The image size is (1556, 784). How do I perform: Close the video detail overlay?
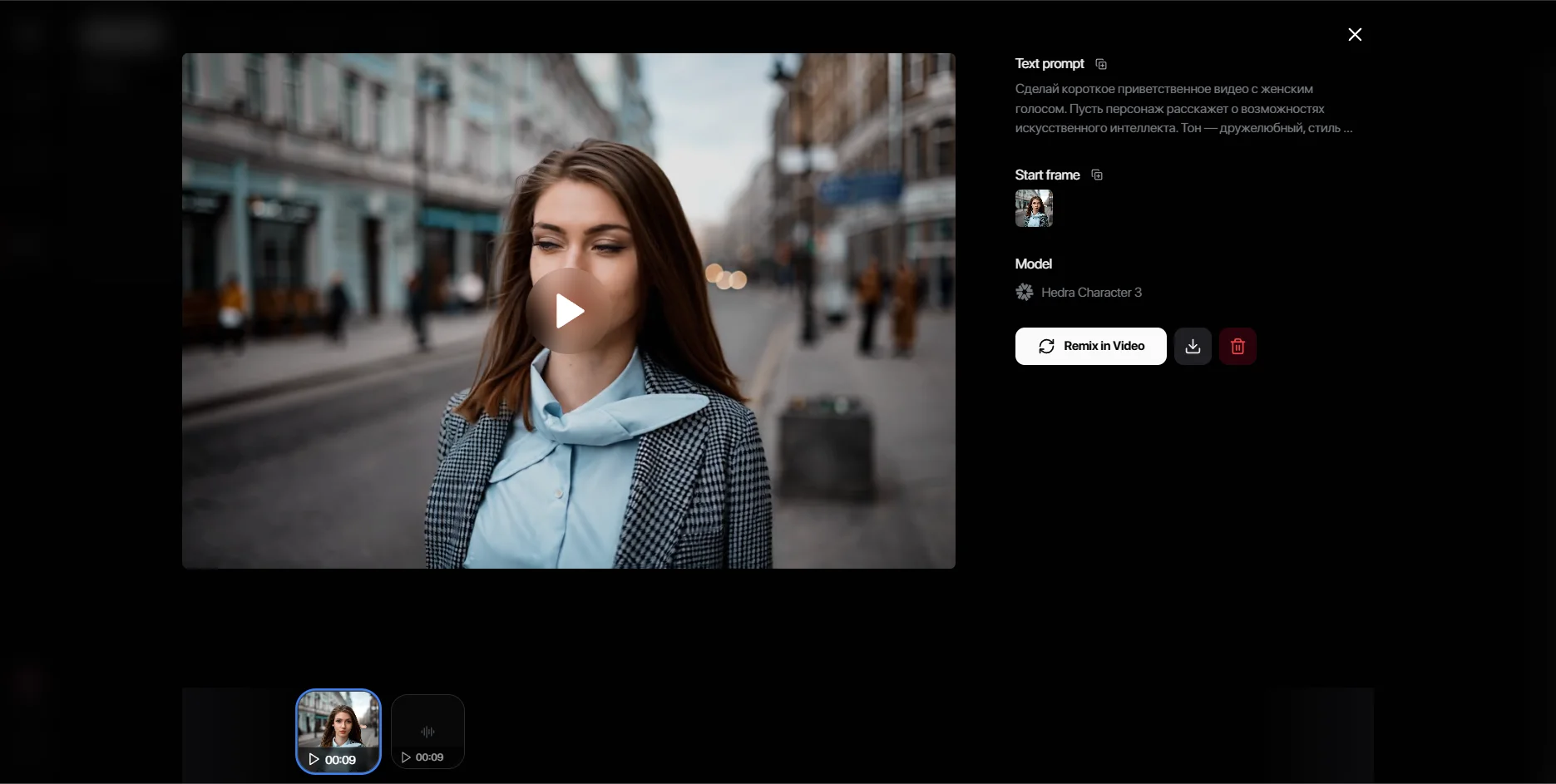tap(1355, 34)
